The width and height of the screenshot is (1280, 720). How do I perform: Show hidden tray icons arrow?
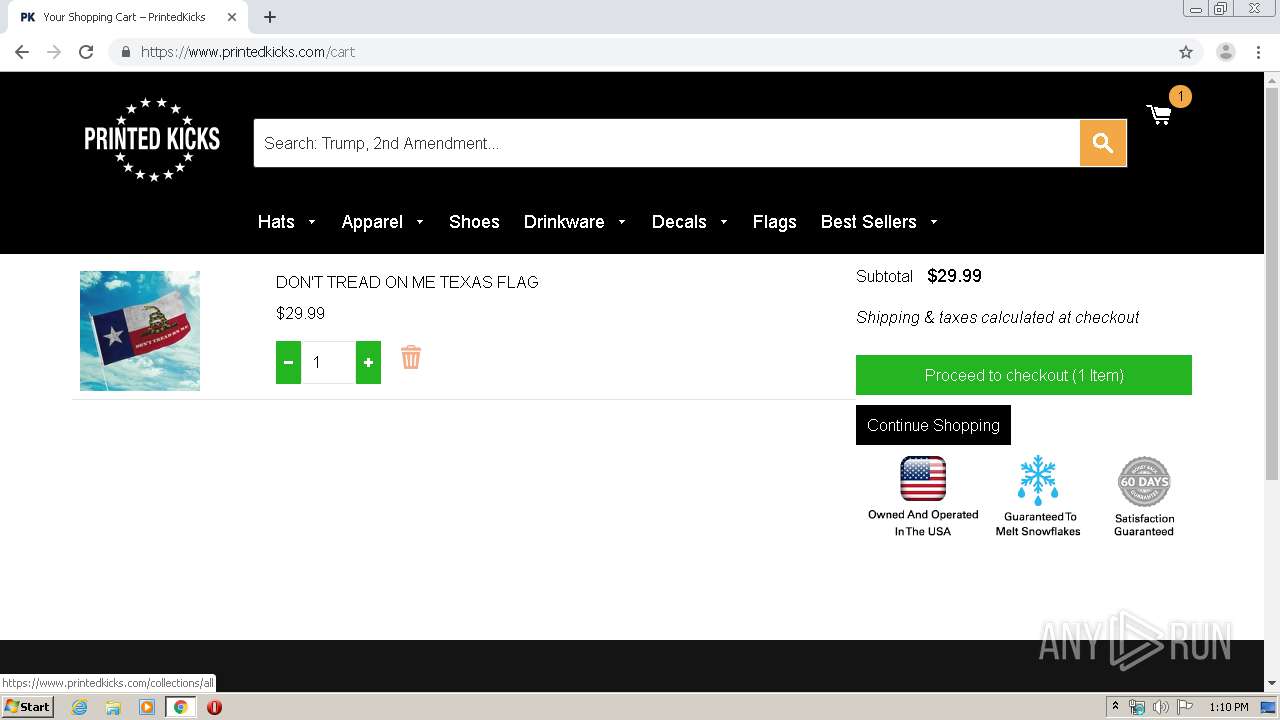pyautogui.click(x=1115, y=707)
